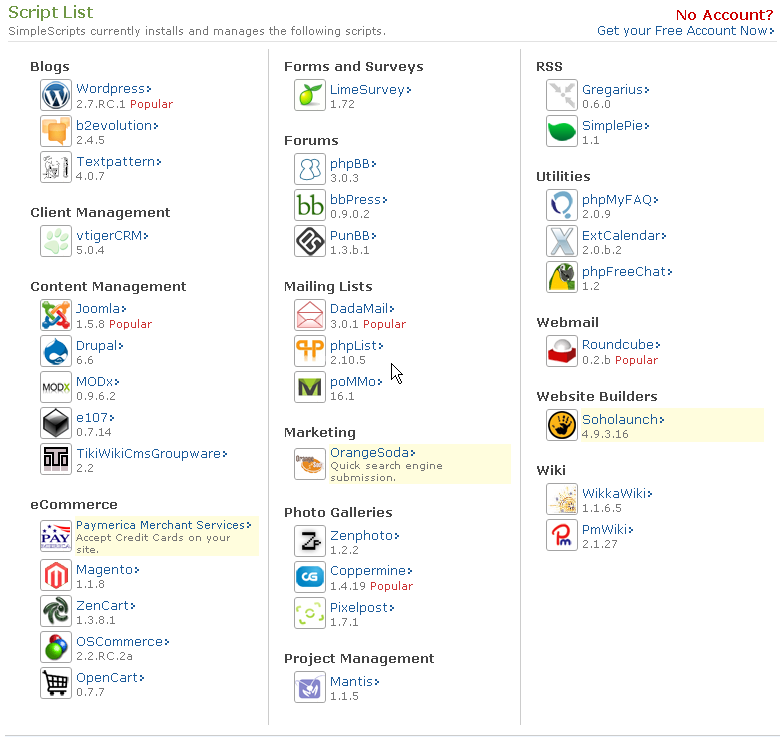Click the Zenphoto icon
The height and width of the screenshot is (737, 784).
310,541
